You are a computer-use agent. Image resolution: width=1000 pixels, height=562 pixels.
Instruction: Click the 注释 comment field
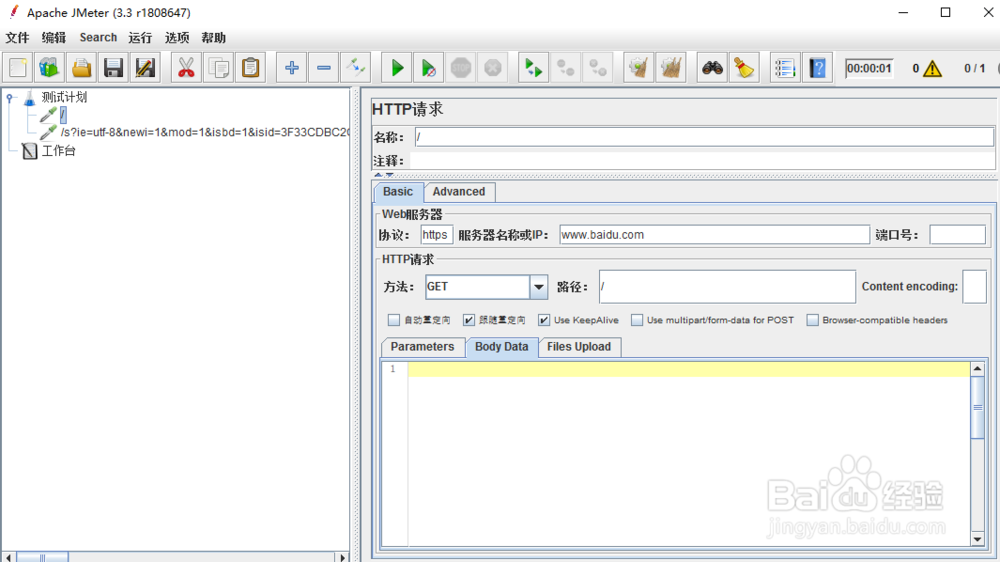coord(702,161)
